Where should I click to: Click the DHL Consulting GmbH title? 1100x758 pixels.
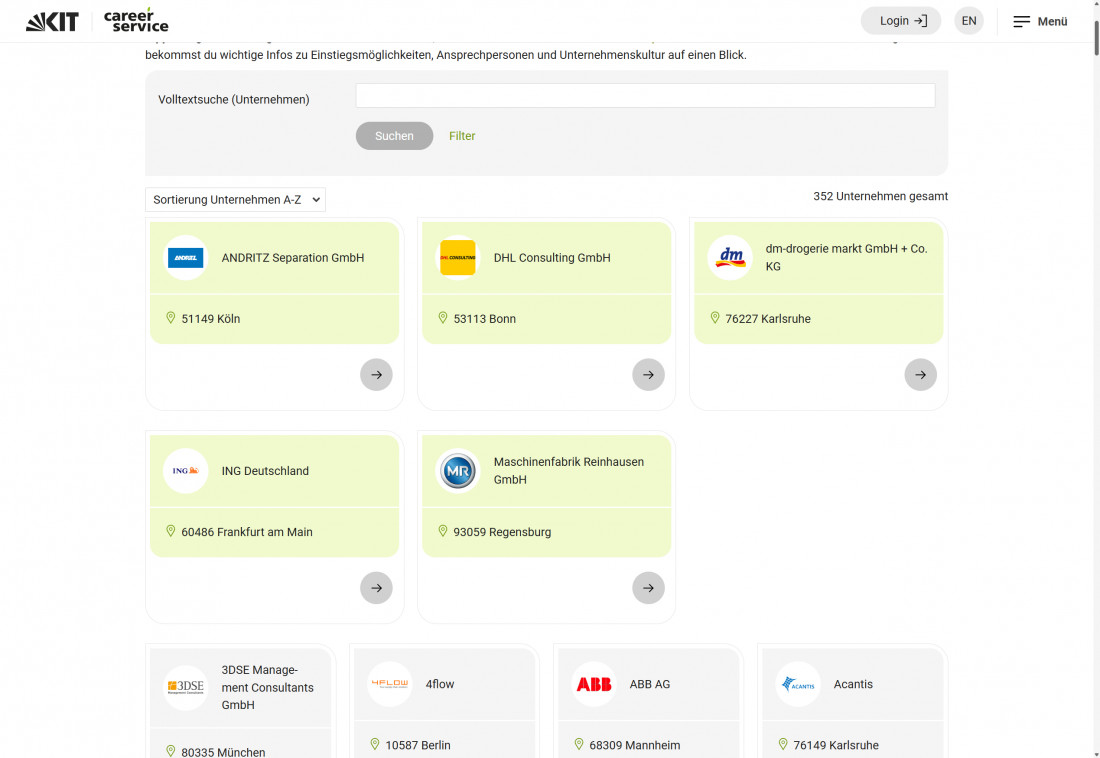point(552,258)
